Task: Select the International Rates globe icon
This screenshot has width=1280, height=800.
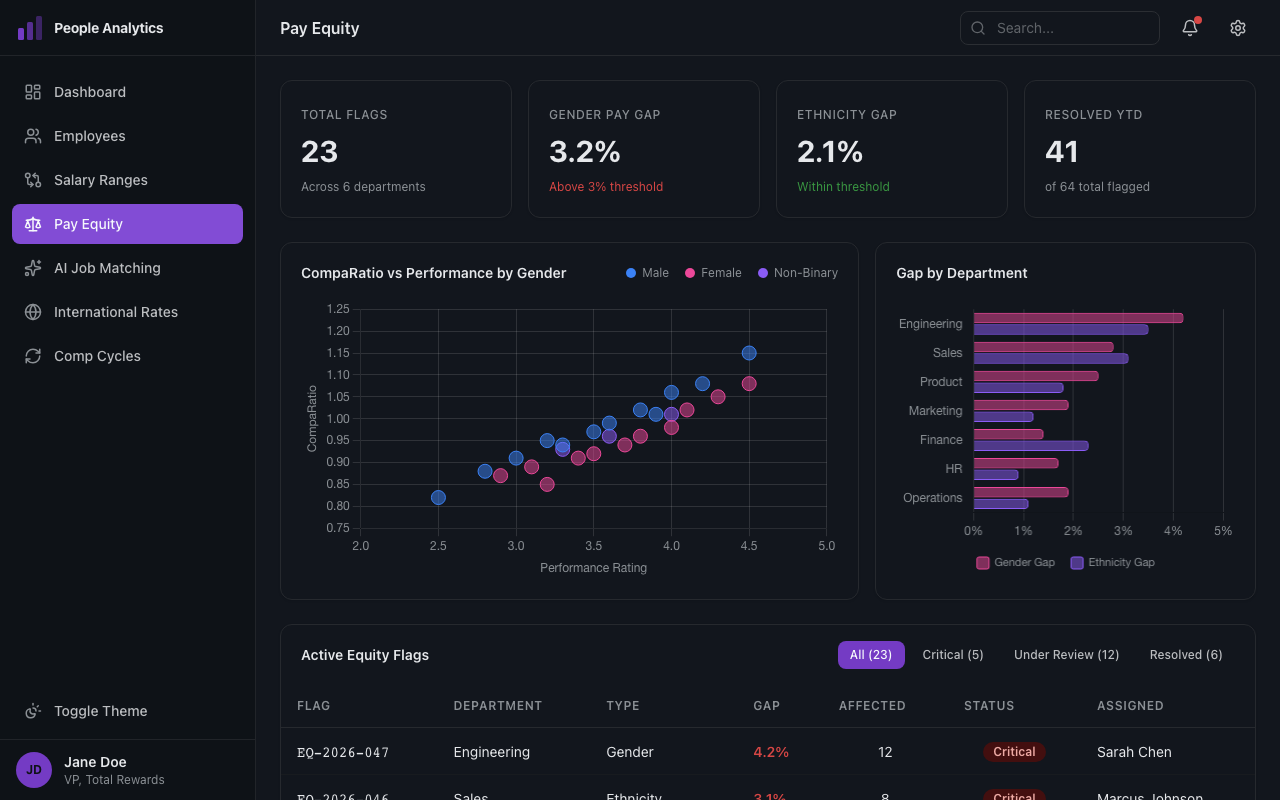Action: point(32,312)
